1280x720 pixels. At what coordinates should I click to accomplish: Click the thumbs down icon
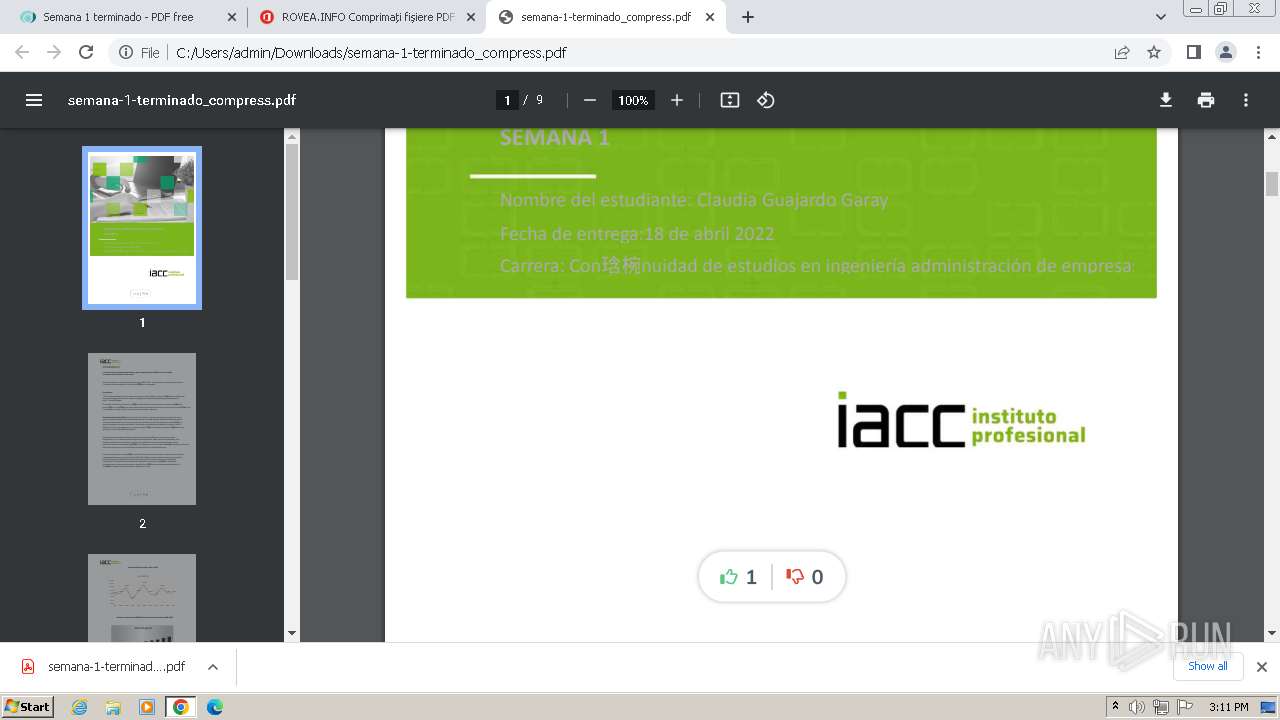pos(795,577)
